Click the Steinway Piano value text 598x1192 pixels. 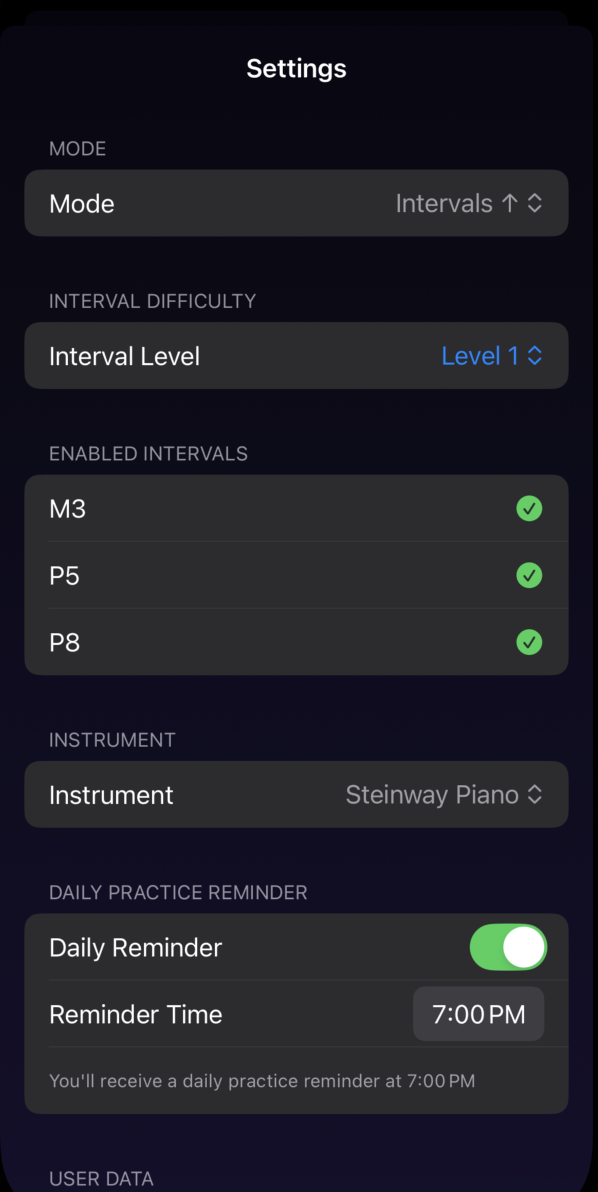pyautogui.click(x=432, y=794)
